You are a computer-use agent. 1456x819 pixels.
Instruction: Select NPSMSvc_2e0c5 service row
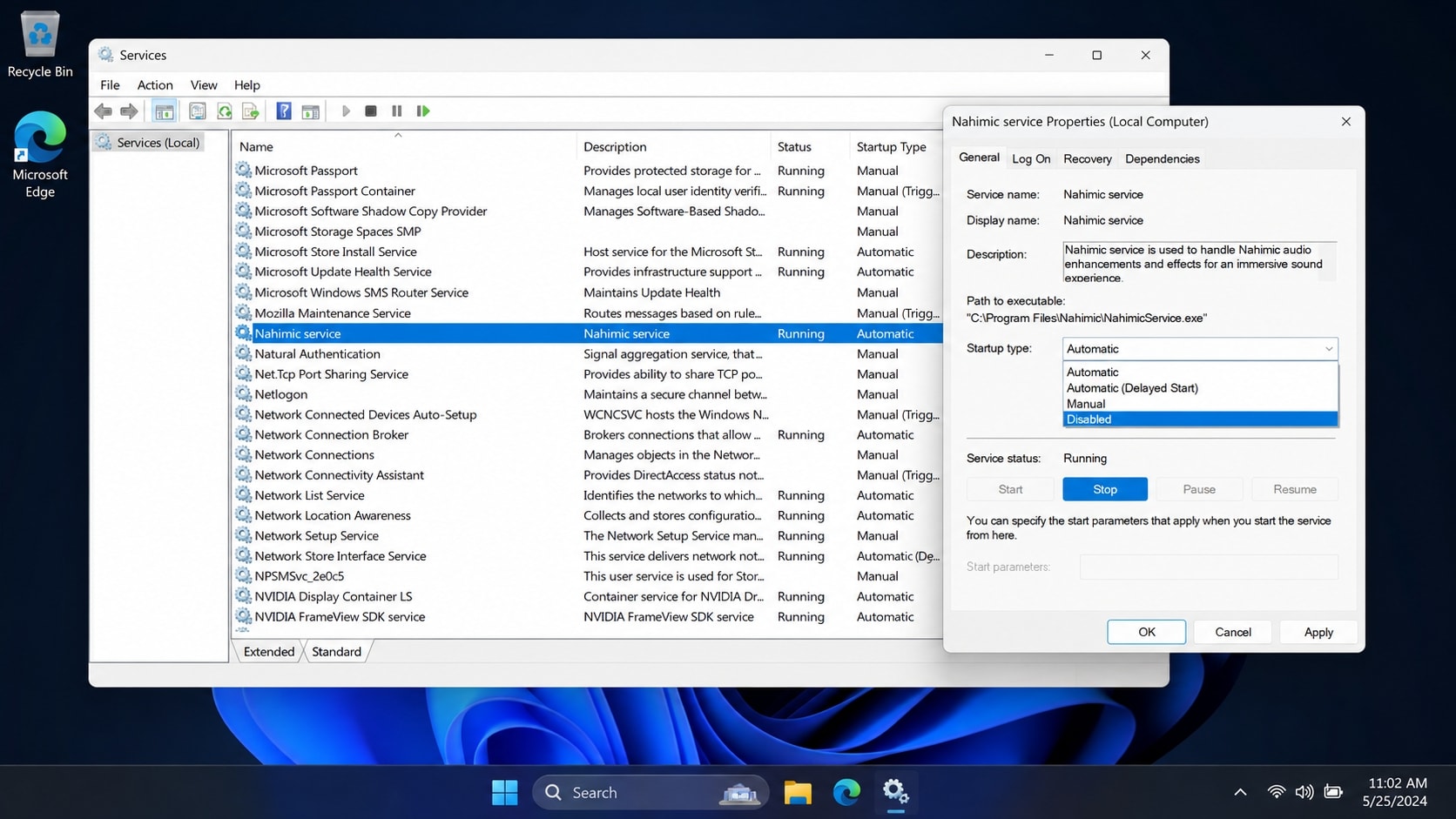click(x=588, y=576)
